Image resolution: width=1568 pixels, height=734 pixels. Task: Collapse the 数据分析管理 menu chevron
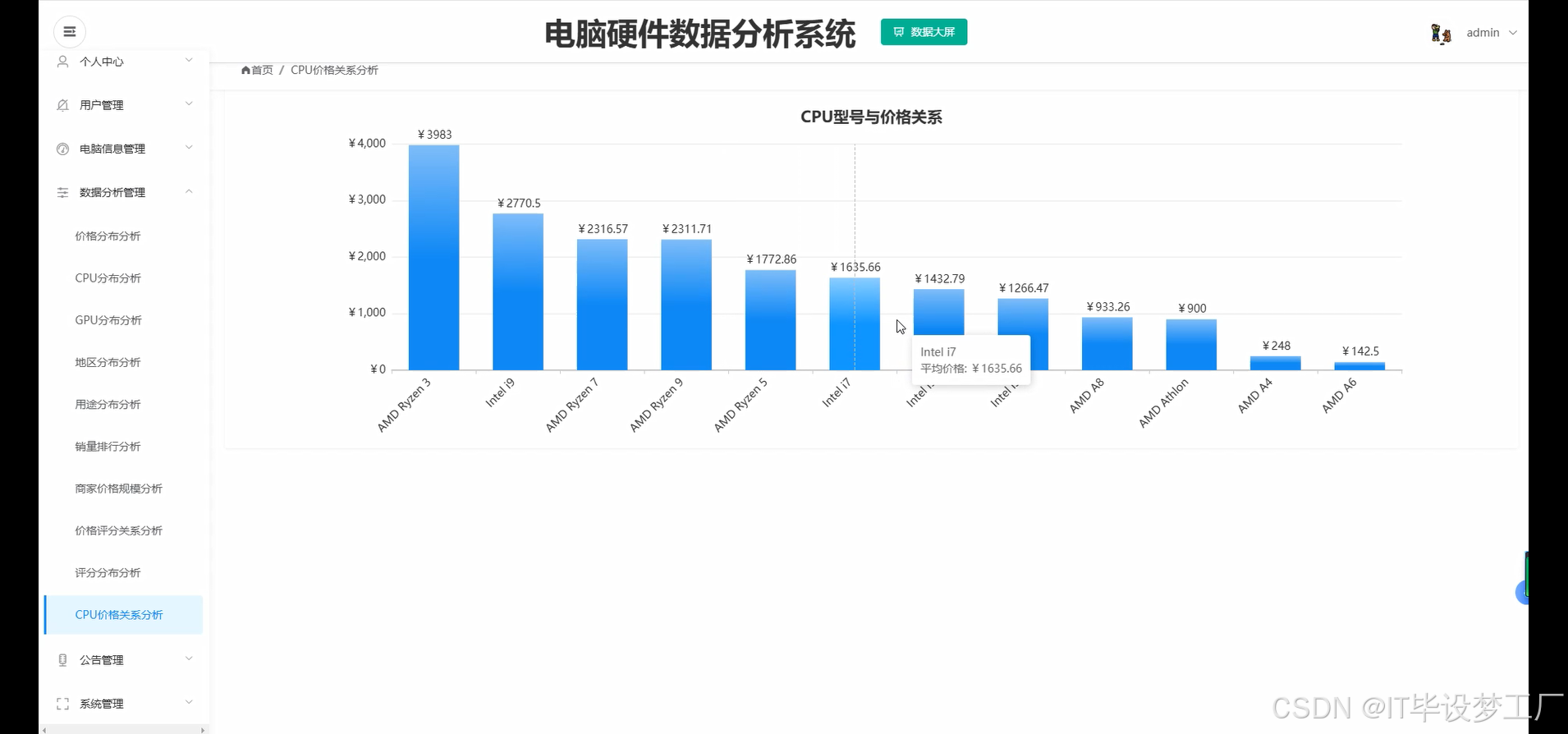pos(189,191)
